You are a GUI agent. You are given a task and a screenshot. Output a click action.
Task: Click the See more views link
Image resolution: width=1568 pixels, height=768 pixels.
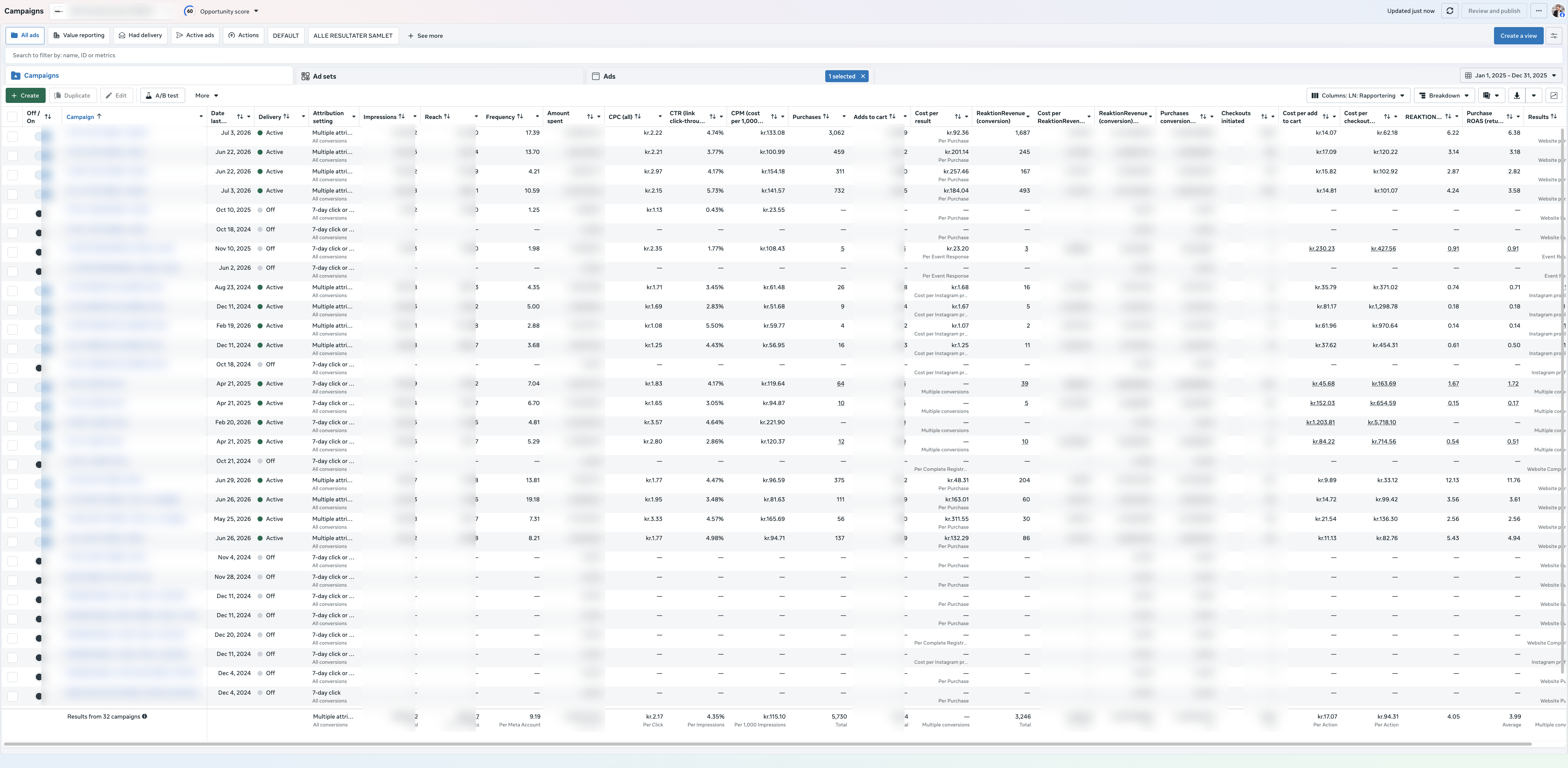(x=425, y=36)
